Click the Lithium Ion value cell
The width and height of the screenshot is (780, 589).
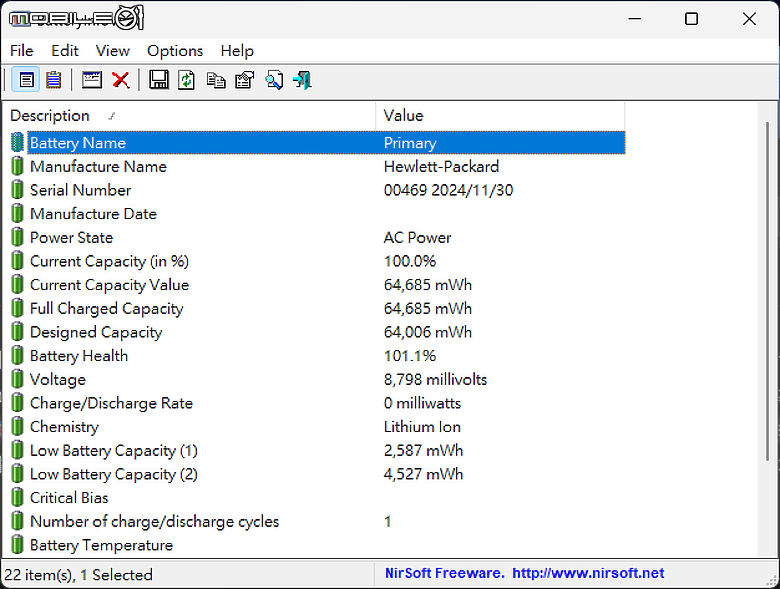pyautogui.click(x=422, y=427)
